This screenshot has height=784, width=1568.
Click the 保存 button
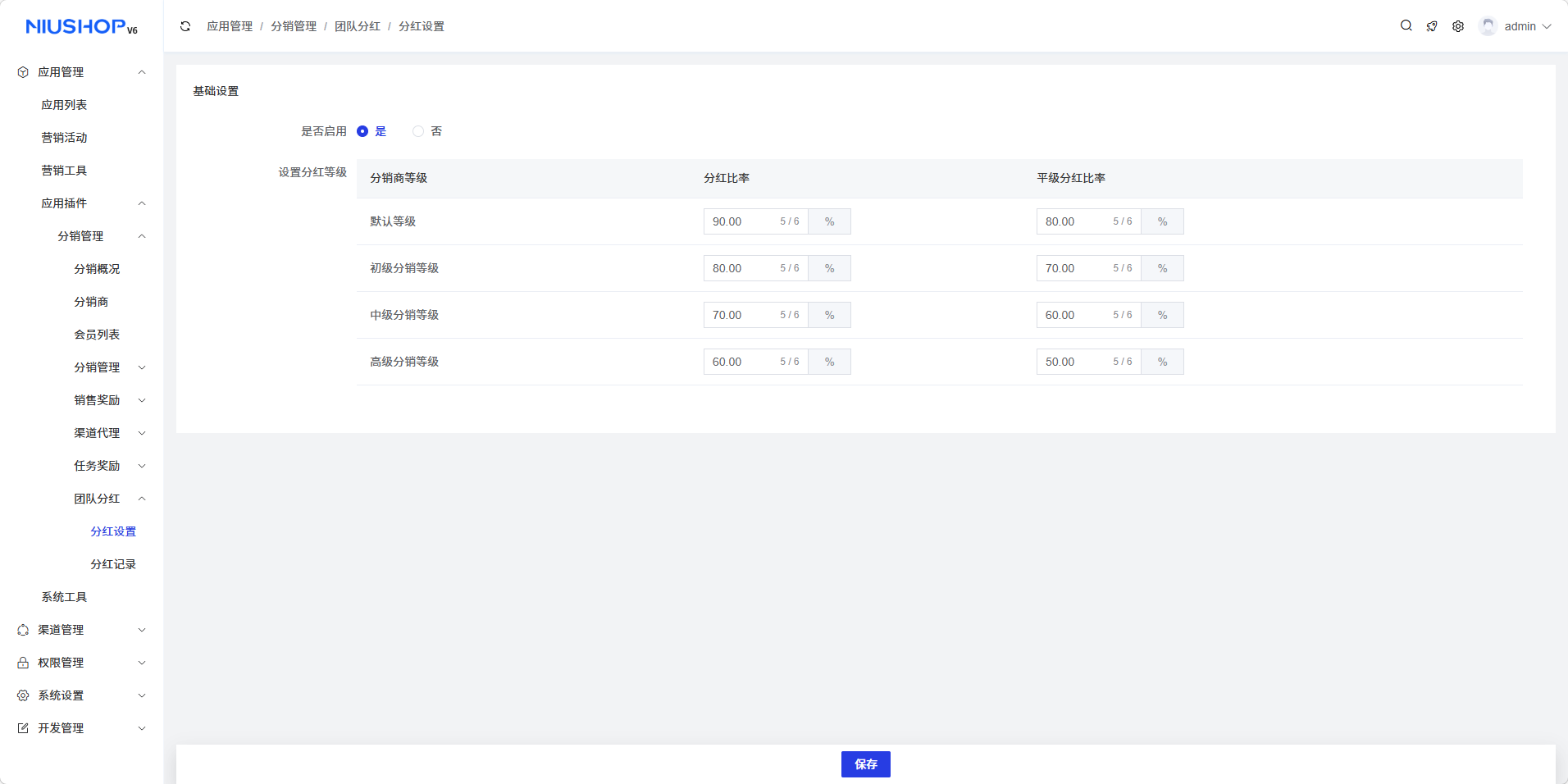pos(866,764)
